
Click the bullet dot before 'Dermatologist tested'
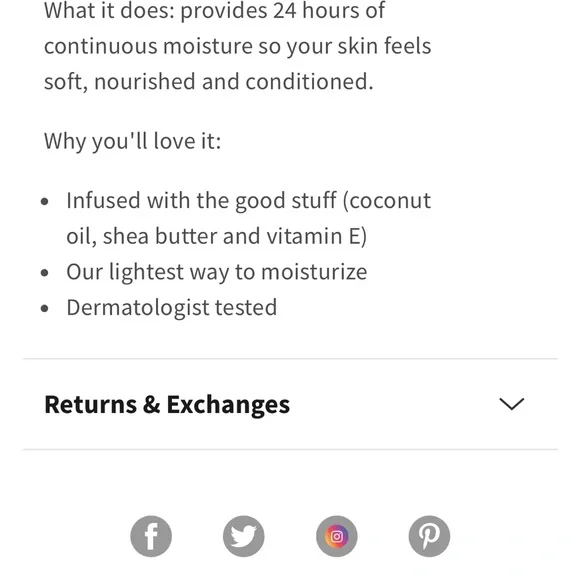tap(45, 308)
